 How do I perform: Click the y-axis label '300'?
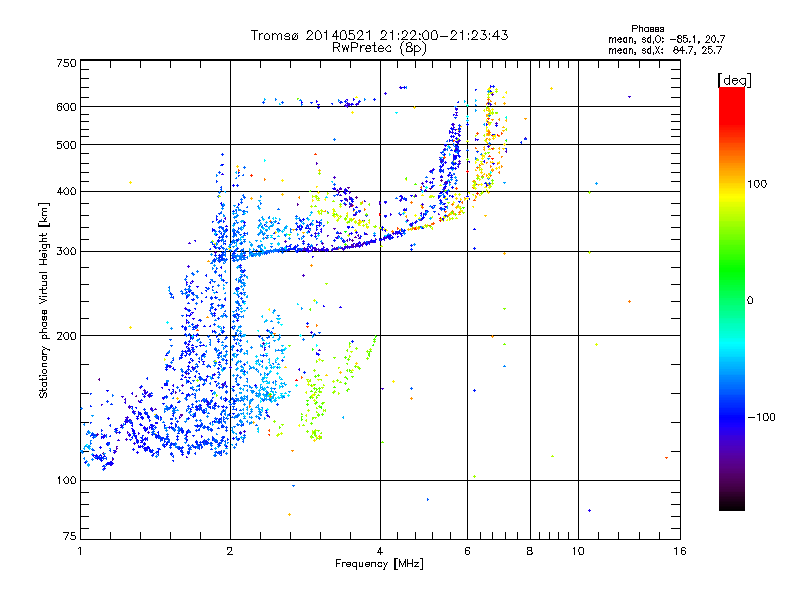[x=66, y=251]
